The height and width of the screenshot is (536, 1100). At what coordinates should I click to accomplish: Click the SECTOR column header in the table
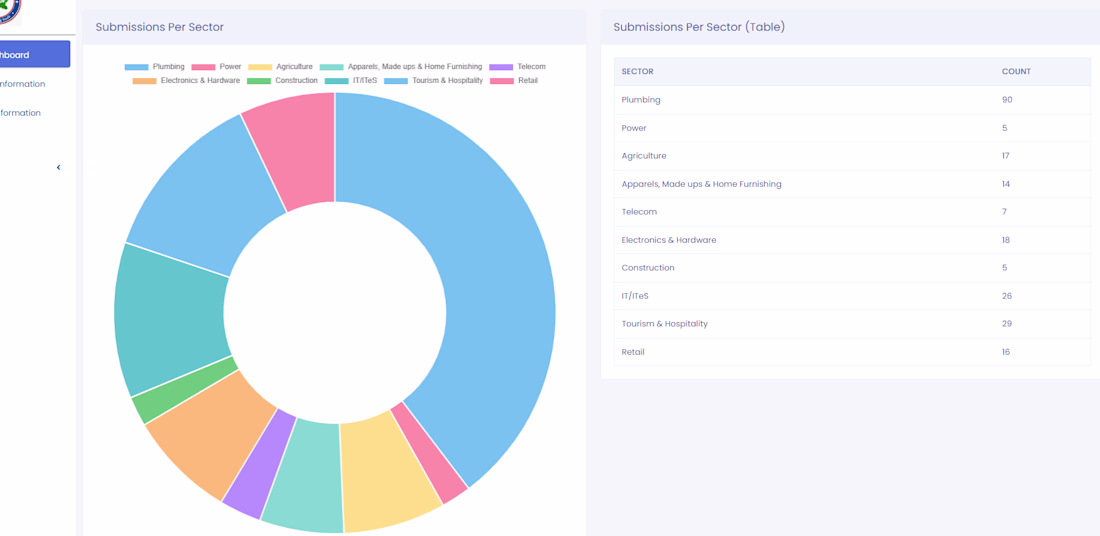pos(637,72)
